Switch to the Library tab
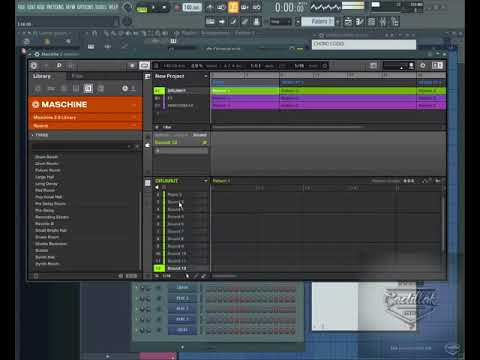 (42, 76)
